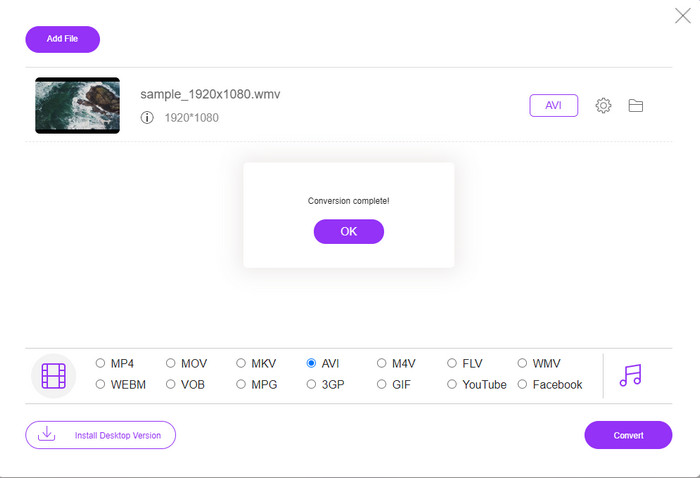This screenshot has height=478, width=700.
Task: Click the Add File button
Action: [62, 39]
